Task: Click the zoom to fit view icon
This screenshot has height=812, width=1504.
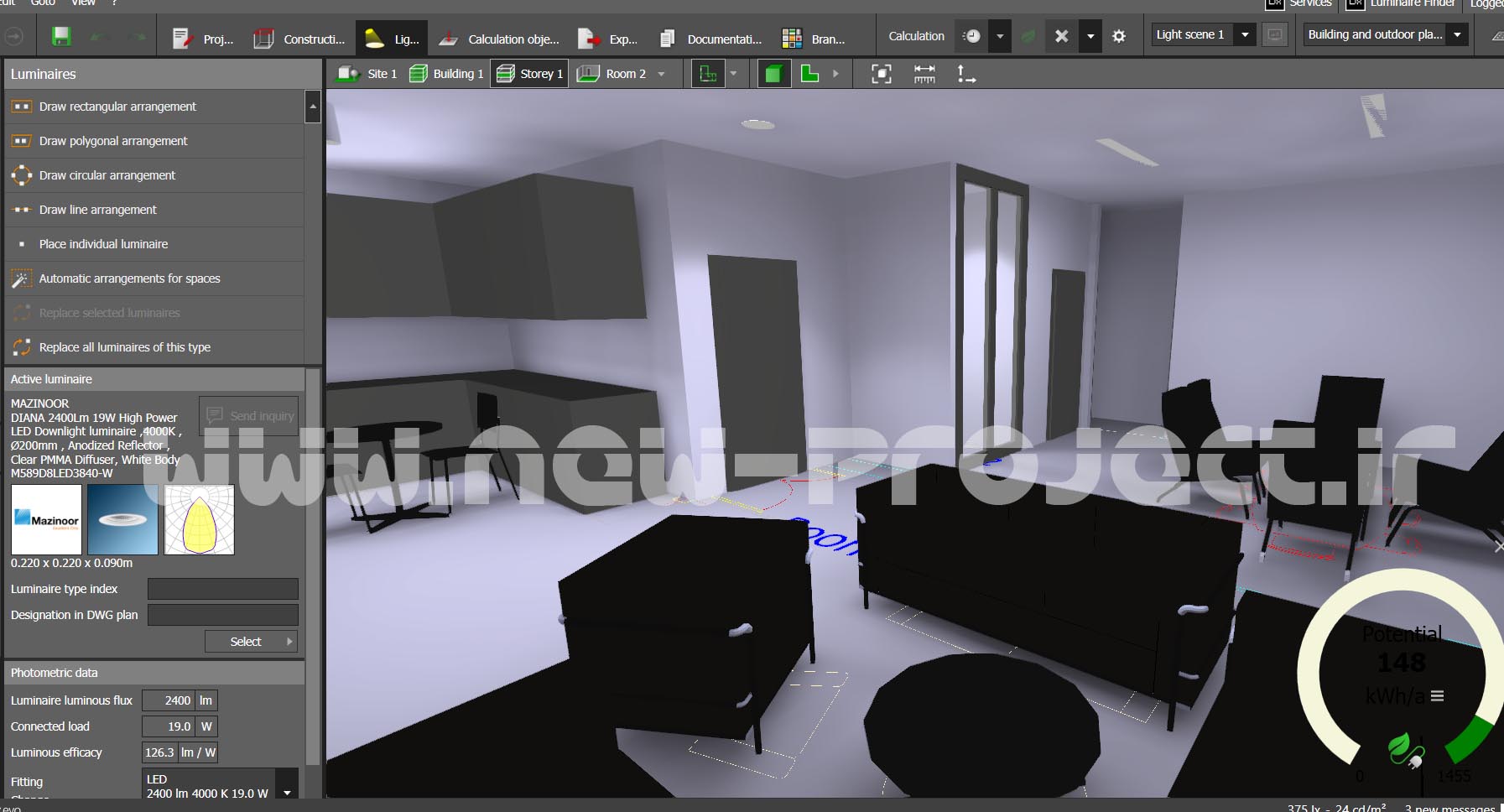Action: click(882, 74)
